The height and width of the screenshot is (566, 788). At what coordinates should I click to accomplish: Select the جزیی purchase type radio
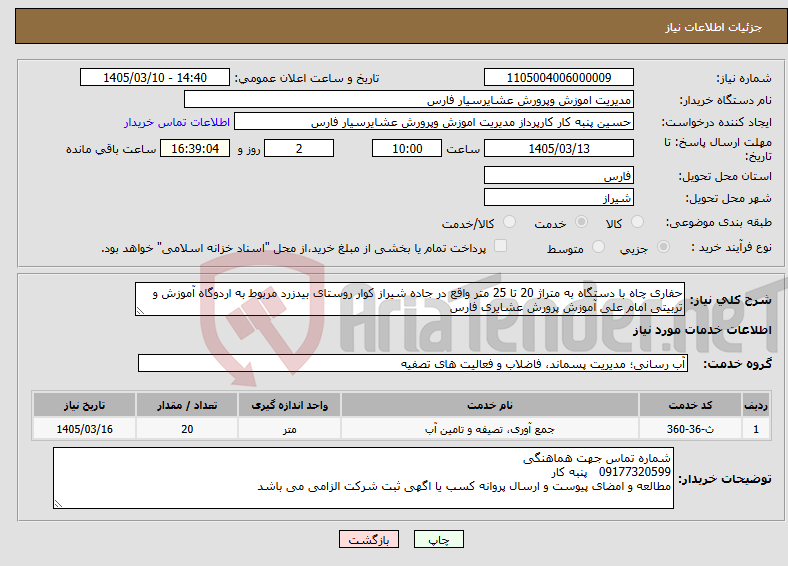(663, 246)
